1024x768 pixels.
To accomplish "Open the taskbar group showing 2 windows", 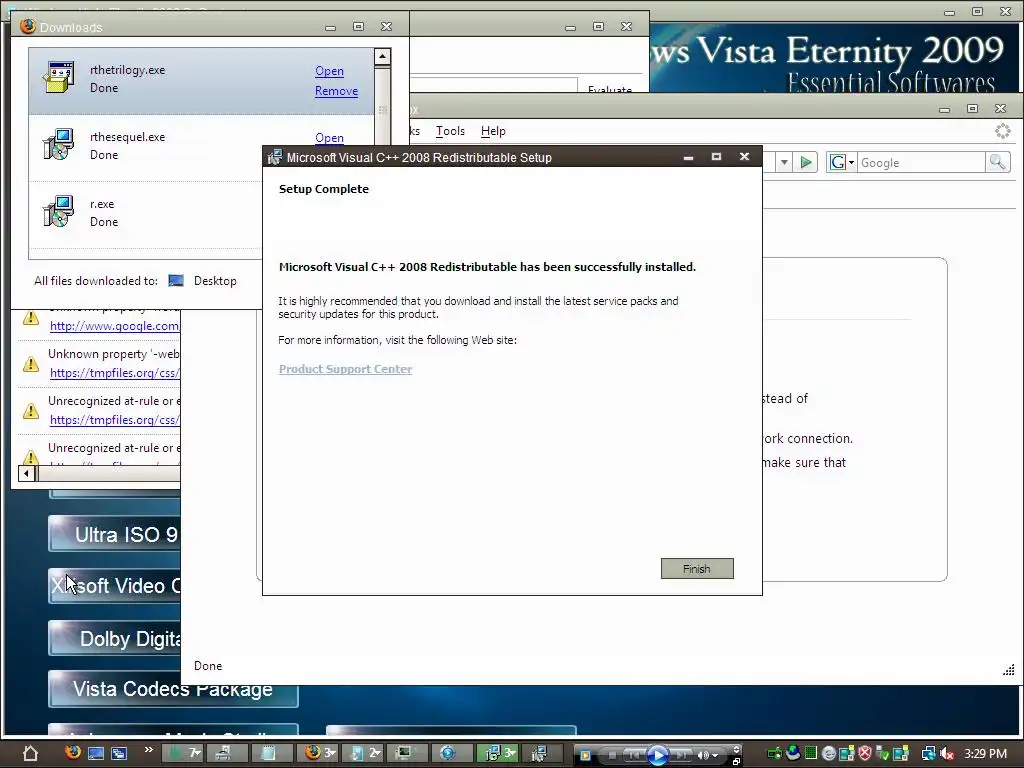I will coord(362,753).
